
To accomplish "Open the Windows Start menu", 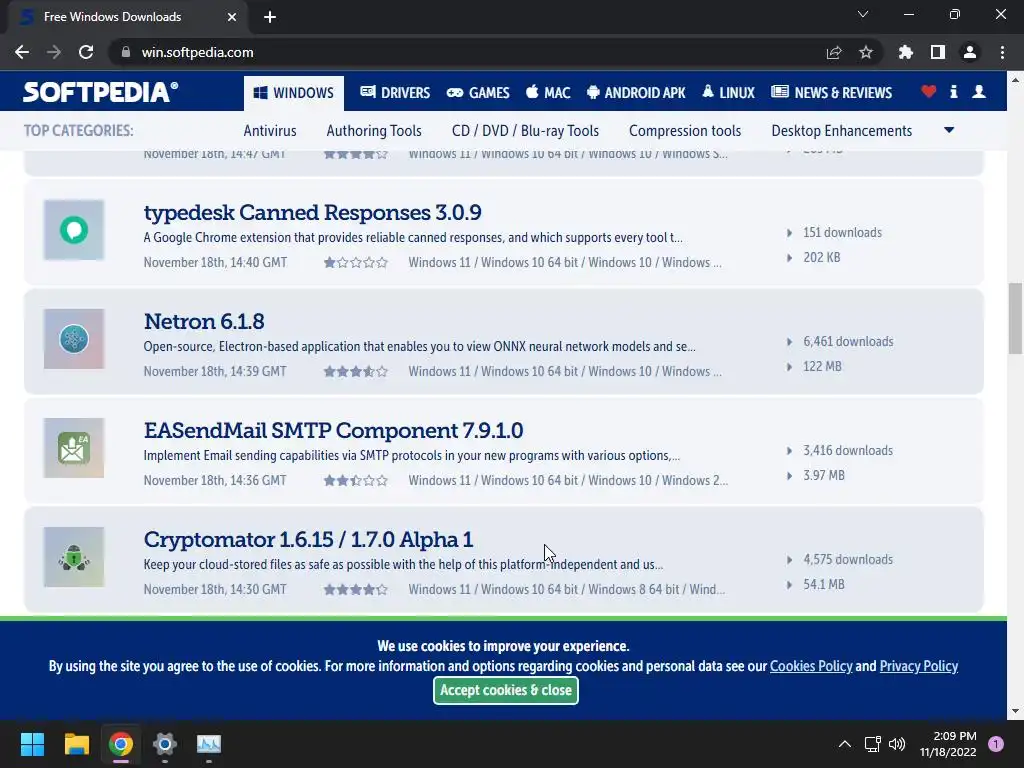I will (x=32, y=744).
